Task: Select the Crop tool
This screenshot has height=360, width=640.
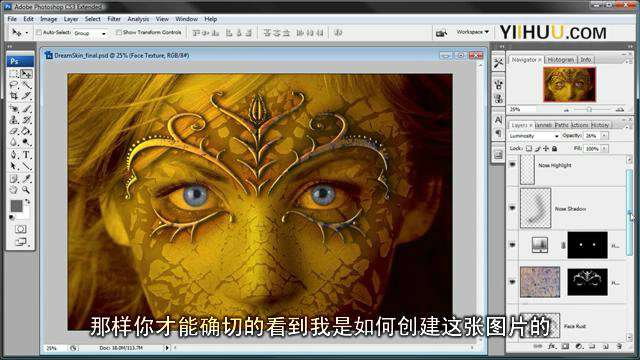Action: pos(14,96)
